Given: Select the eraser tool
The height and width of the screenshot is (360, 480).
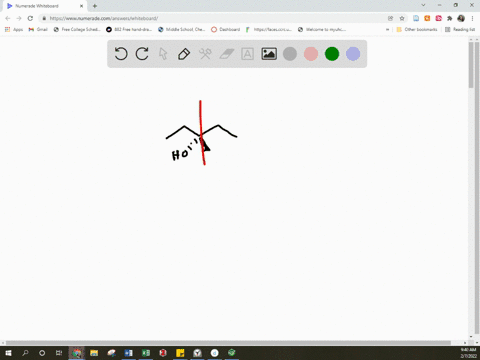Looking at the screenshot, I should coord(227,54).
